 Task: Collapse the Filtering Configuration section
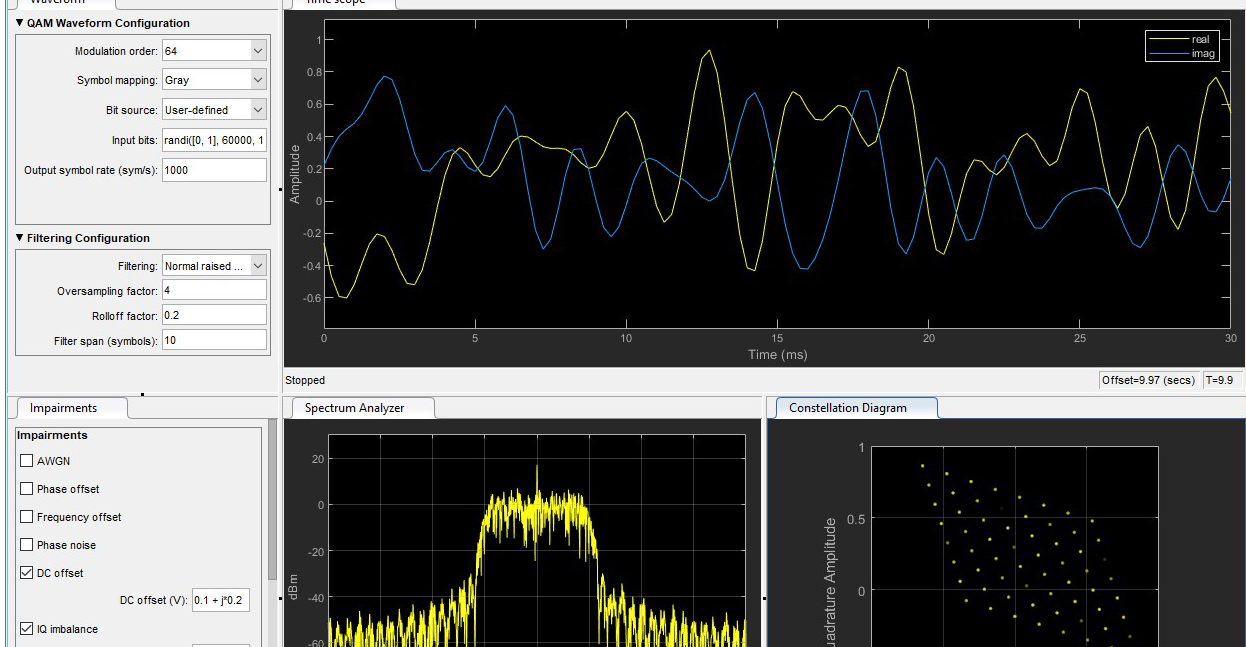[x=21, y=237]
